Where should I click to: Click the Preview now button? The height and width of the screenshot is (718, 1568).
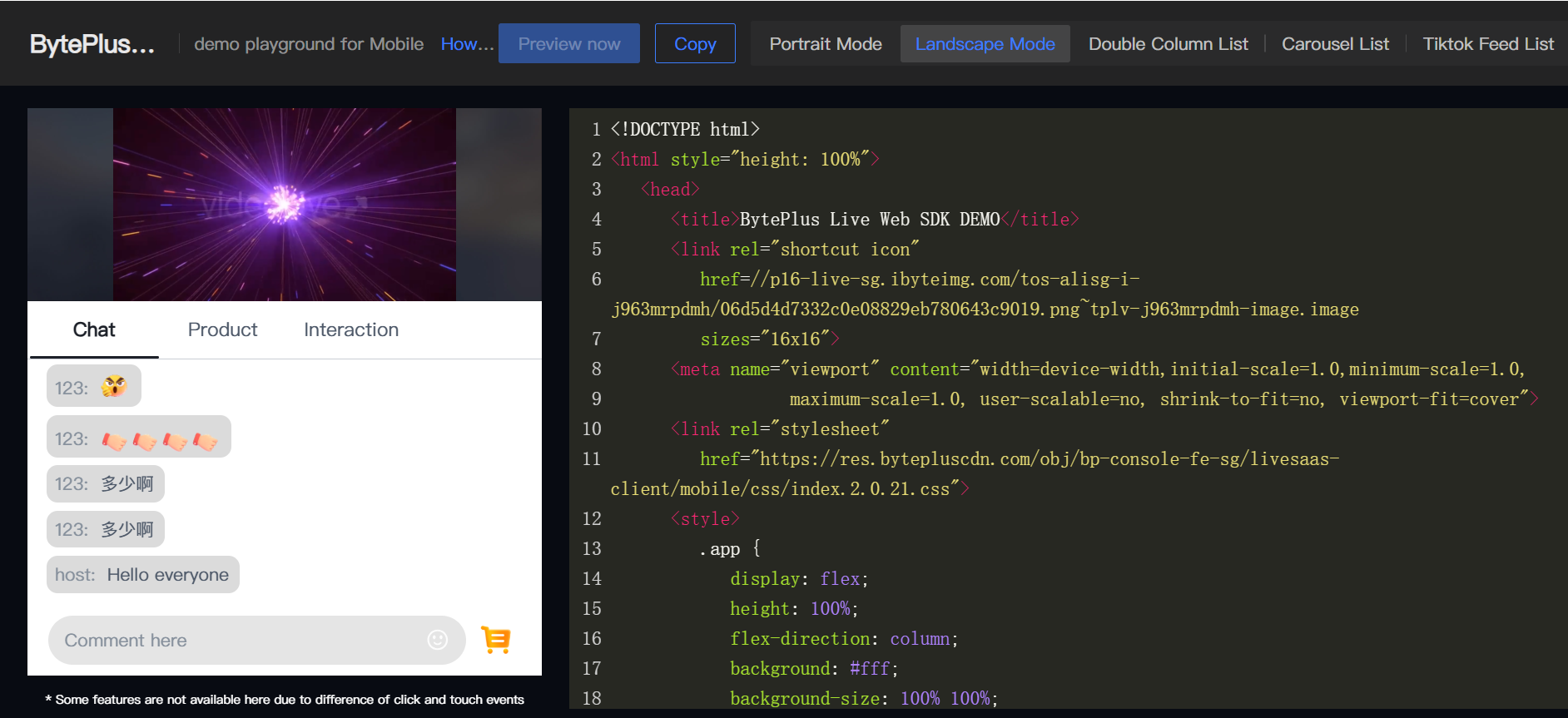point(568,44)
